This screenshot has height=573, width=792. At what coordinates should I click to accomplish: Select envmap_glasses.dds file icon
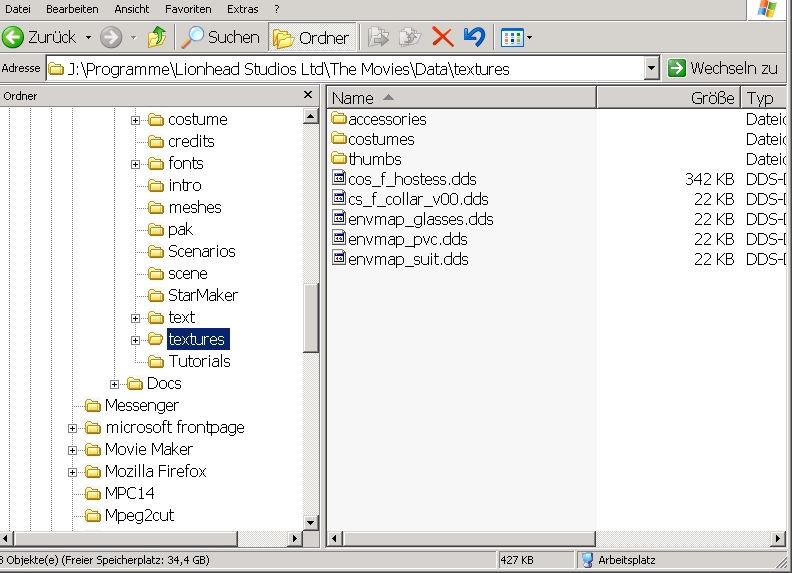(x=339, y=219)
